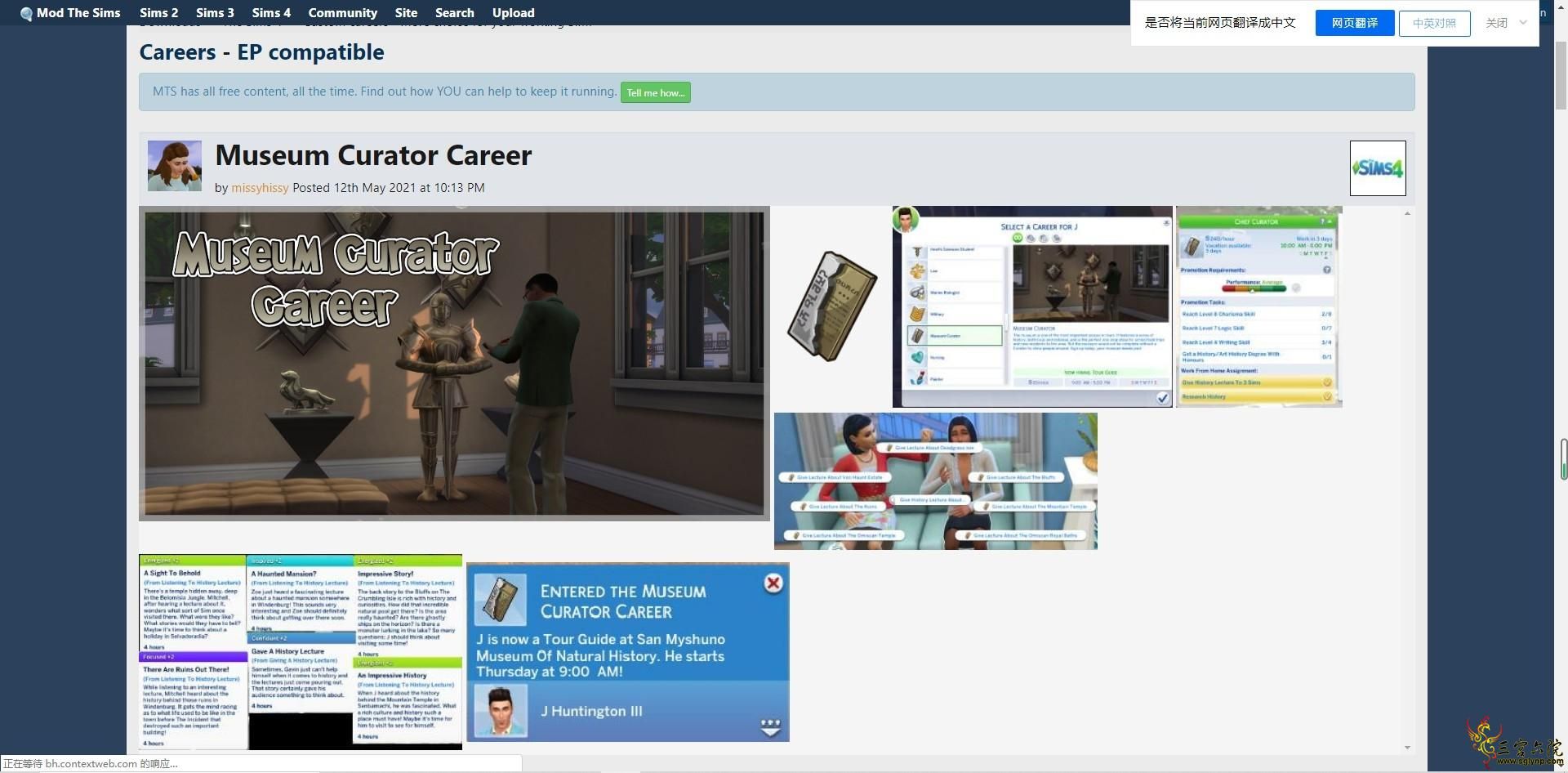Open missyhissy author profile link
Image resolution: width=1568 pixels, height=773 pixels.
click(x=260, y=188)
